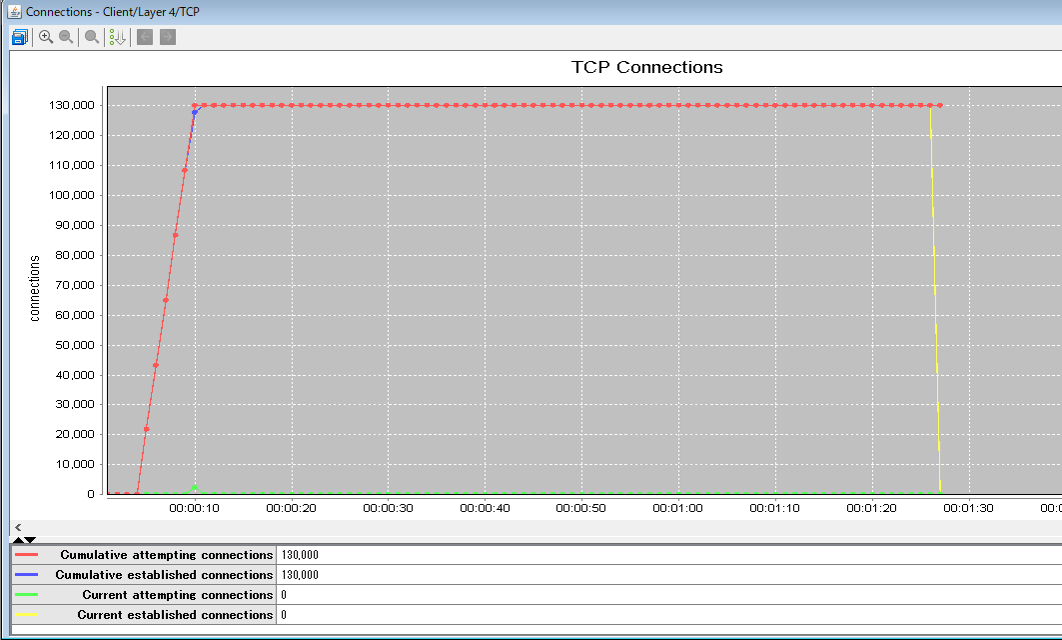Select Cumulative established connections legend row

pos(164,575)
